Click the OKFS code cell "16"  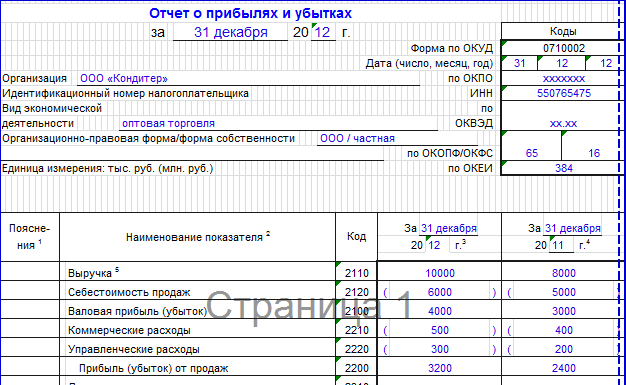pyautogui.click(x=594, y=153)
